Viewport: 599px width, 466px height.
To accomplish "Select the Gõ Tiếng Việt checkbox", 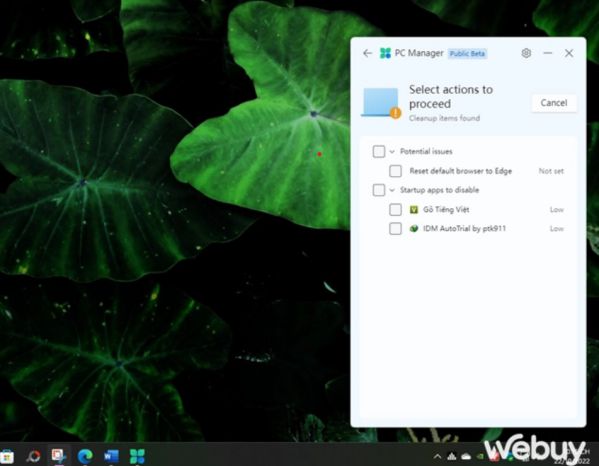I will coord(395,209).
